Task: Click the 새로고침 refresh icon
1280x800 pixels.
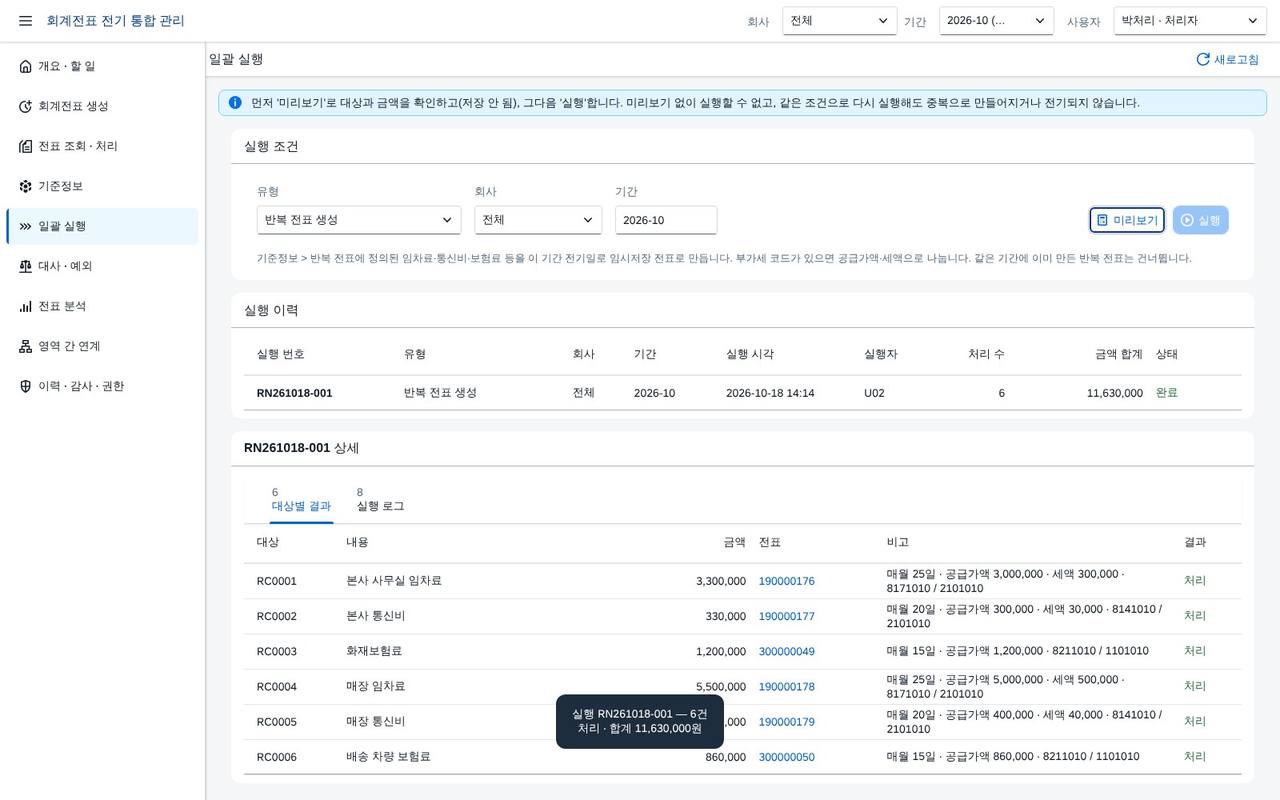Action: tap(1203, 59)
